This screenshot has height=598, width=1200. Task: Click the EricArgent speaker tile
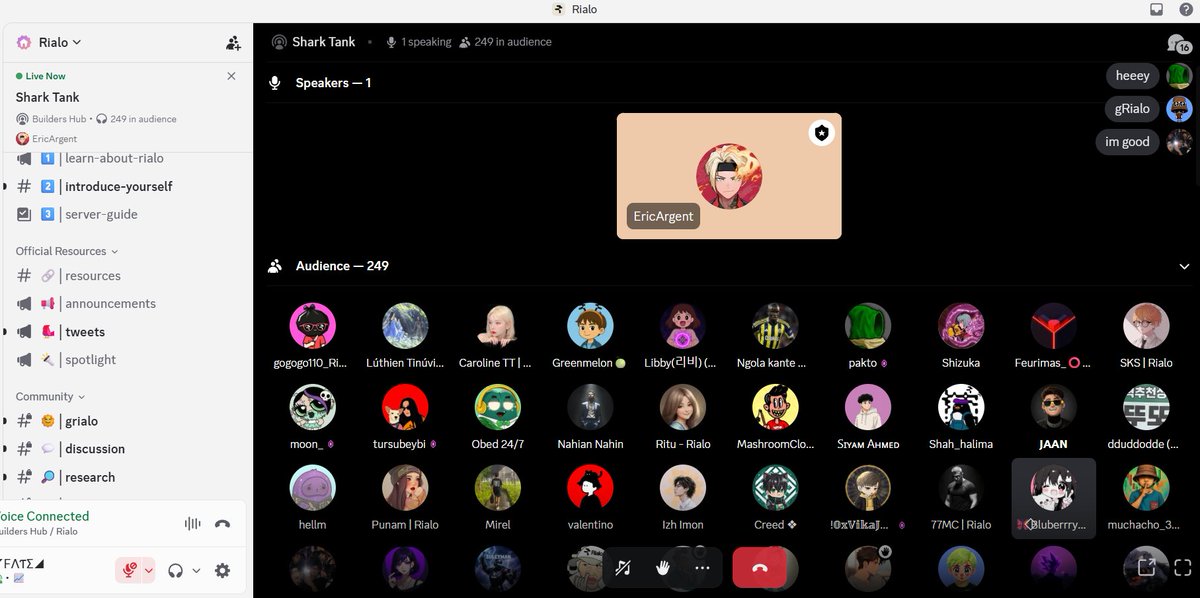pos(729,176)
